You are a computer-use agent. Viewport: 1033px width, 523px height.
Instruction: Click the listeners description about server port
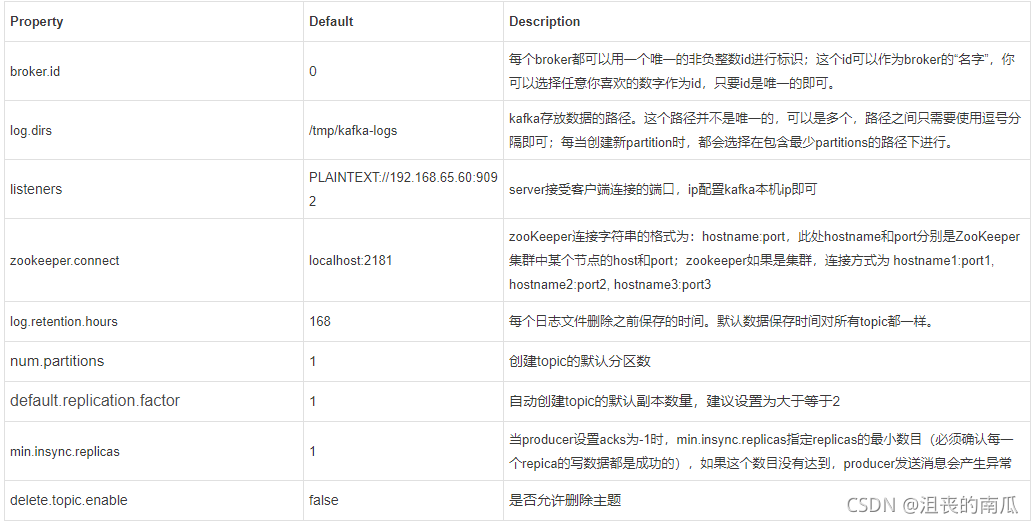coord(663,190)
